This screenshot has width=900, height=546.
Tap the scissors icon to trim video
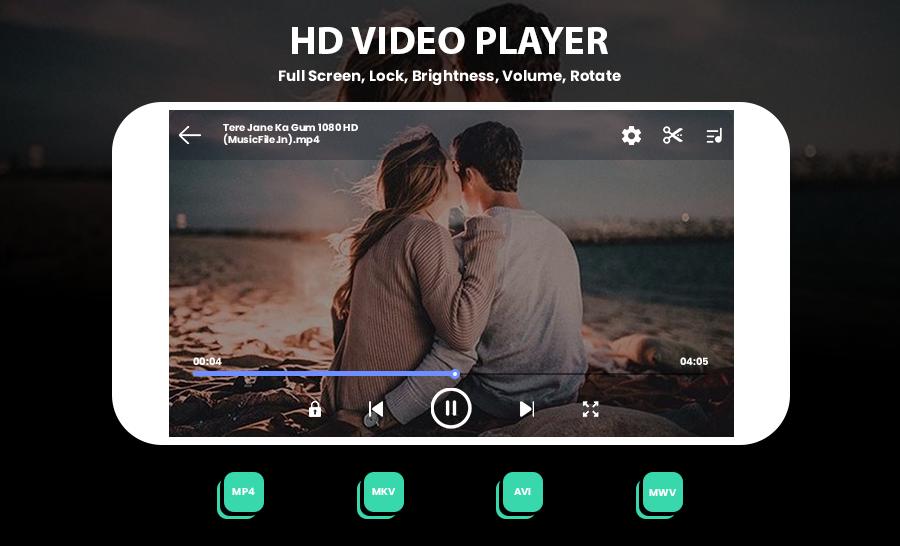coord(673,135)
